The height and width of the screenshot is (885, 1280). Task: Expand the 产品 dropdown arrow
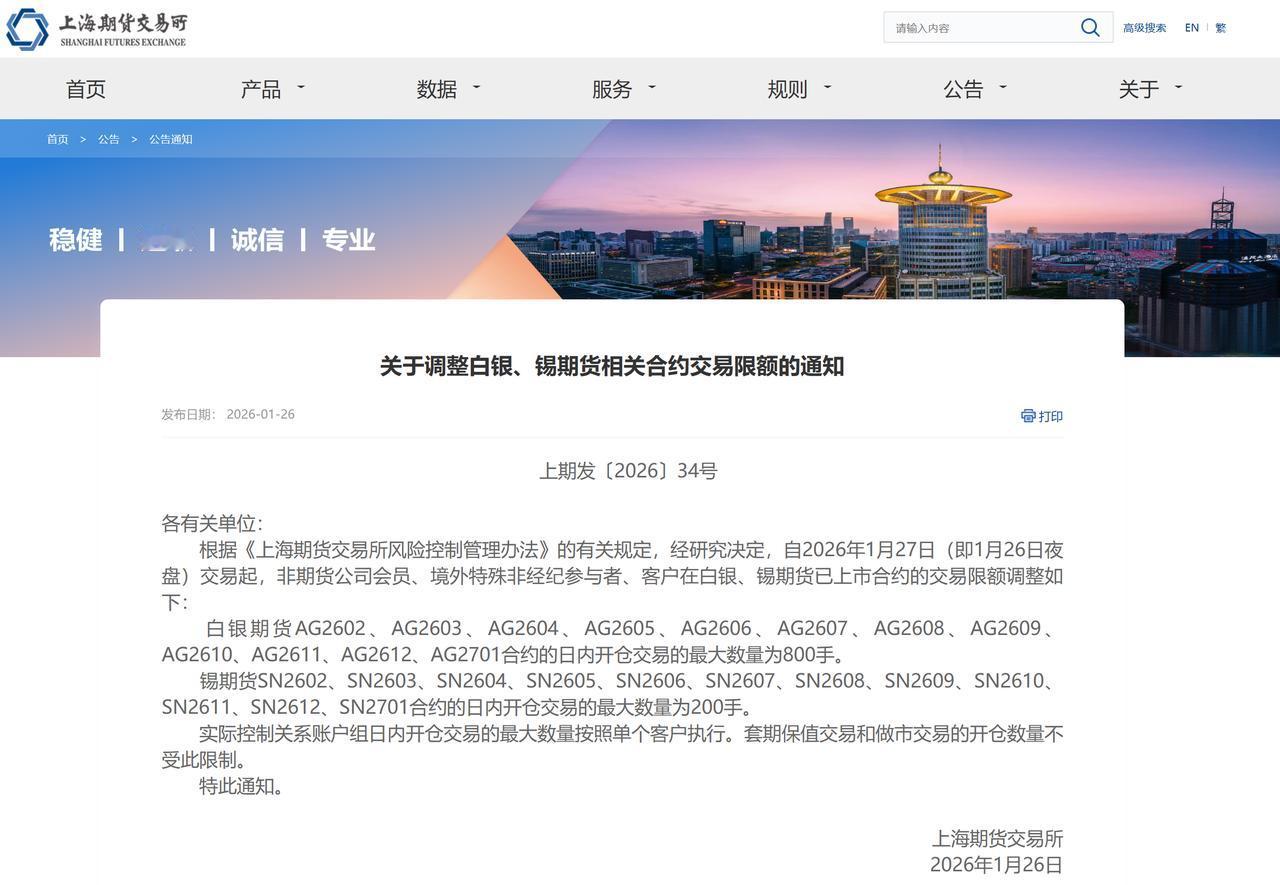tap(301, 87)
